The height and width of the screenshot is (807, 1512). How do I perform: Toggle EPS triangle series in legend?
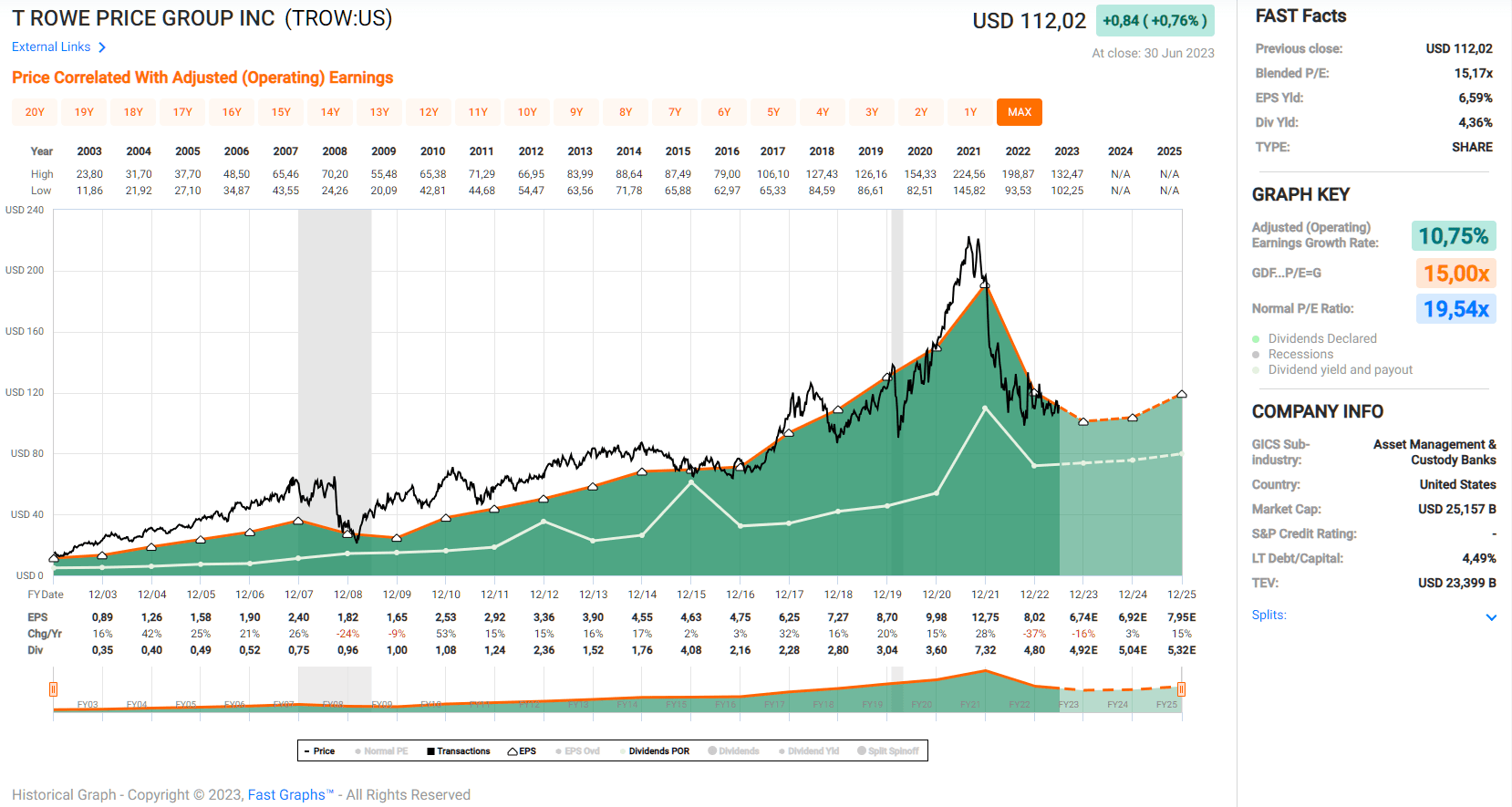pyautogui.click(x=522, y=751)
